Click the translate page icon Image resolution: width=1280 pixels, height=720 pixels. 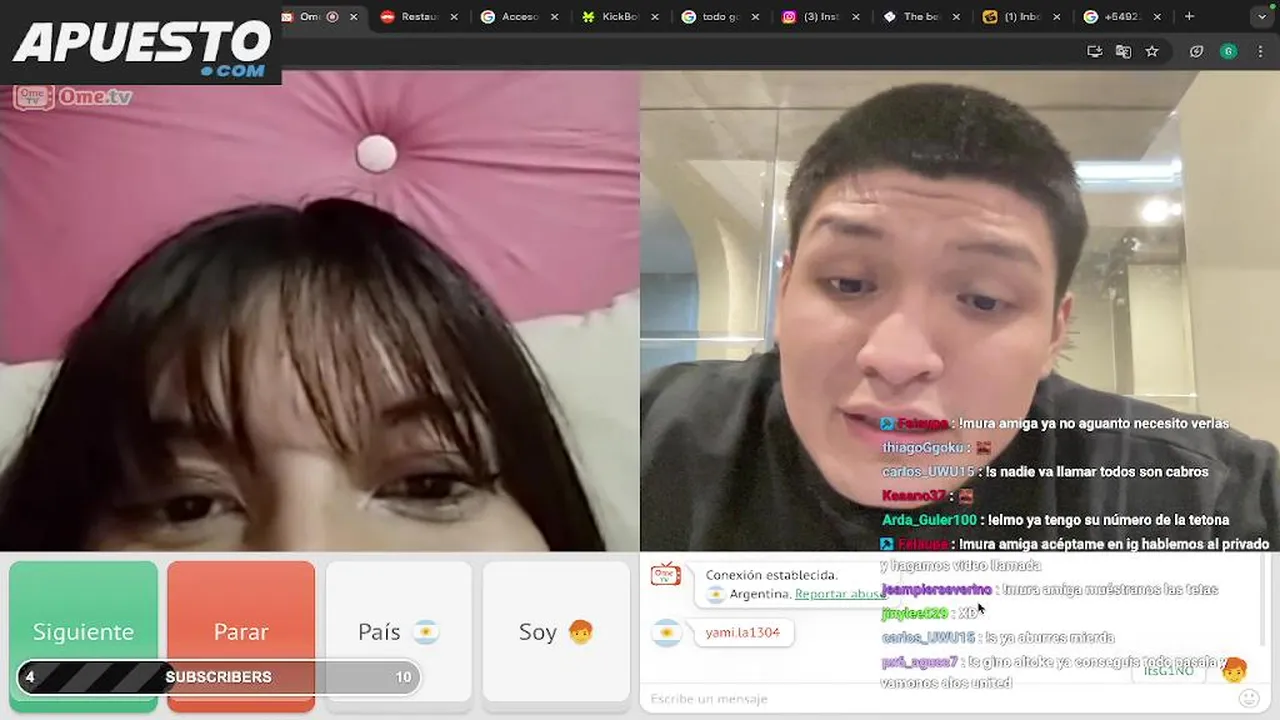click(x=1124, y=51)
